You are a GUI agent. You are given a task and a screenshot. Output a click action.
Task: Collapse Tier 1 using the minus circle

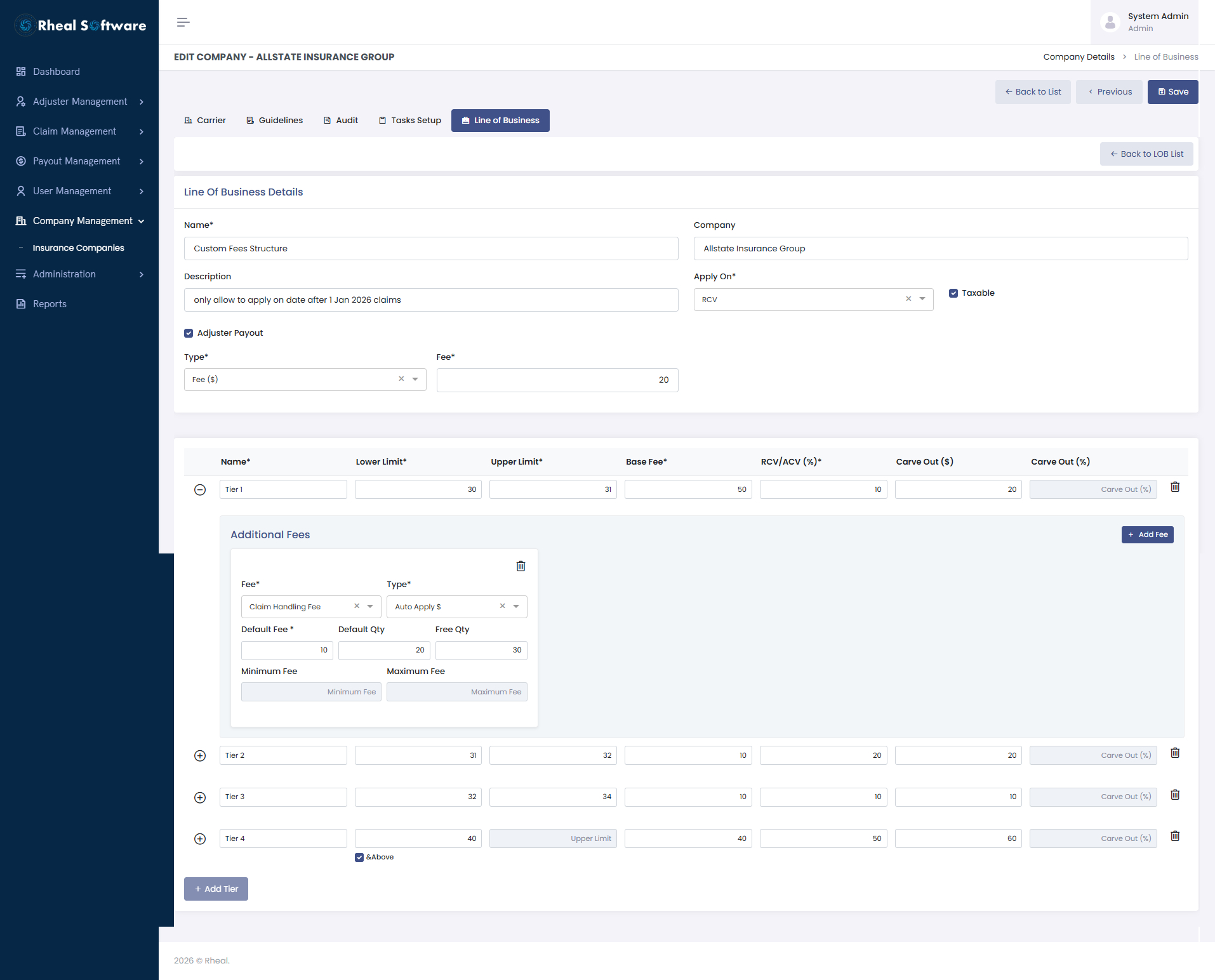pos(200,490)
